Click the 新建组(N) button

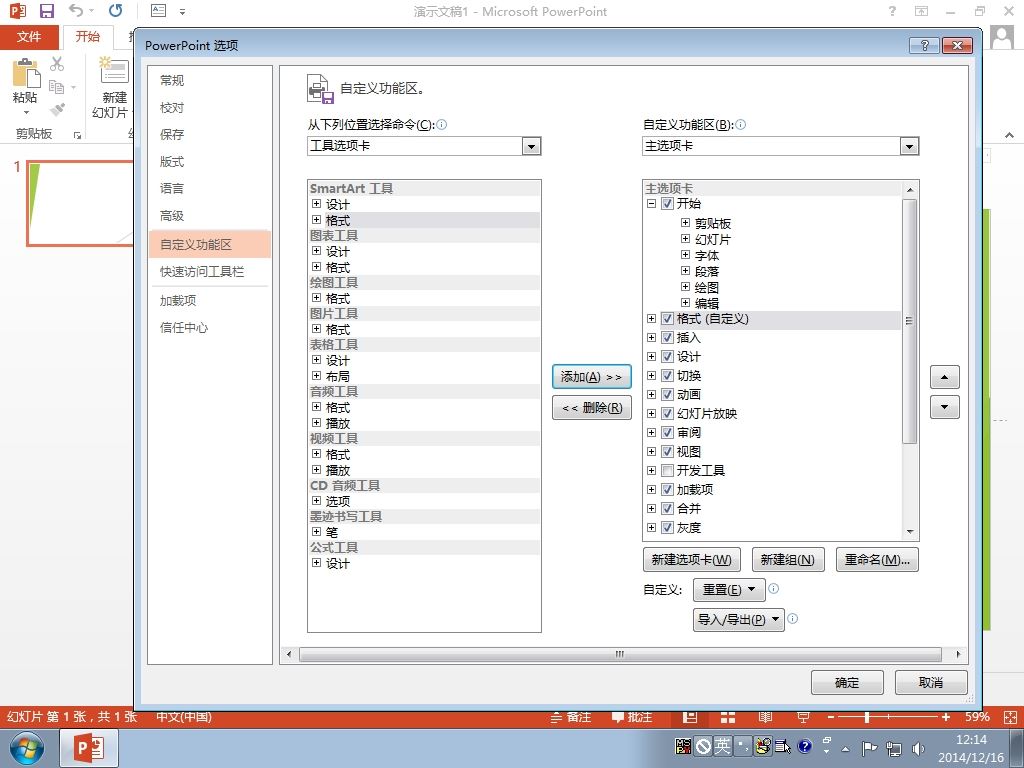pos(788,560)
